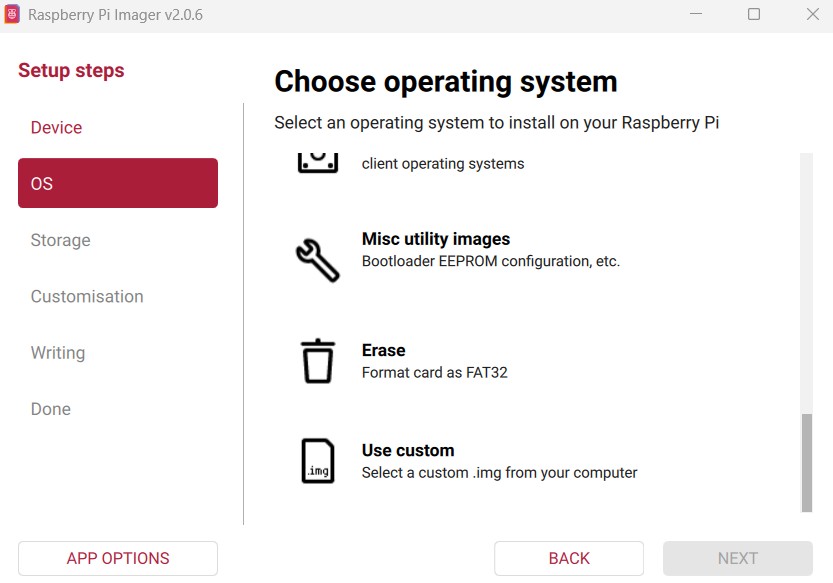Screen dimensions: 833x583
Task: Click the OS list scrollbar thumb
Action: pyautogui.click(x=807, y=461)
